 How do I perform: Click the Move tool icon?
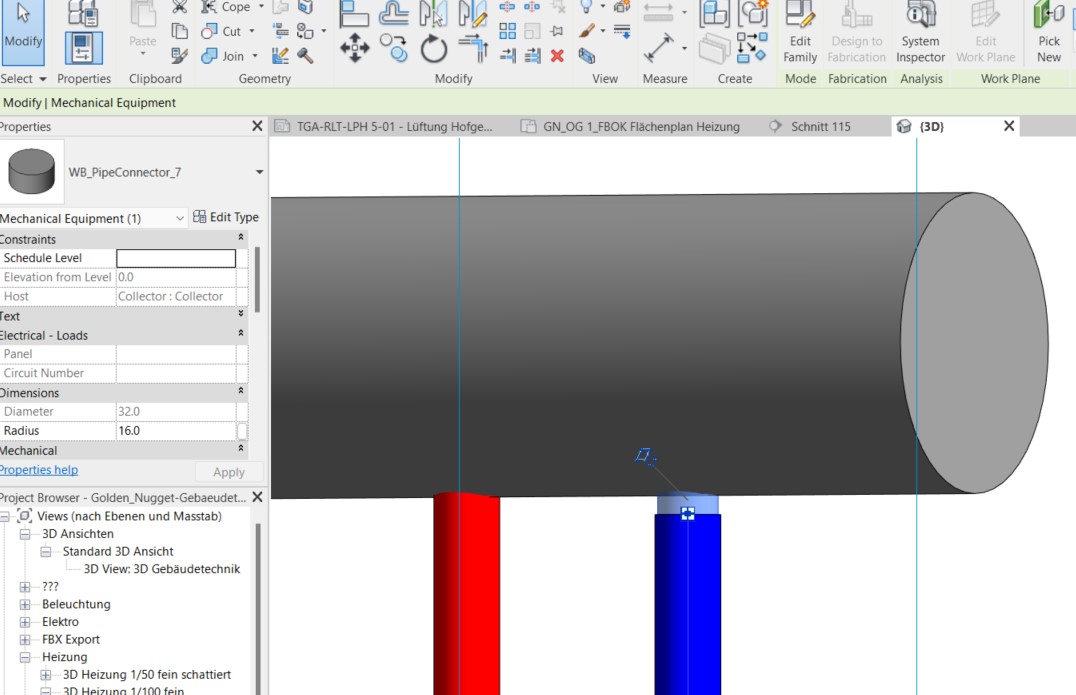pos(354,46)
